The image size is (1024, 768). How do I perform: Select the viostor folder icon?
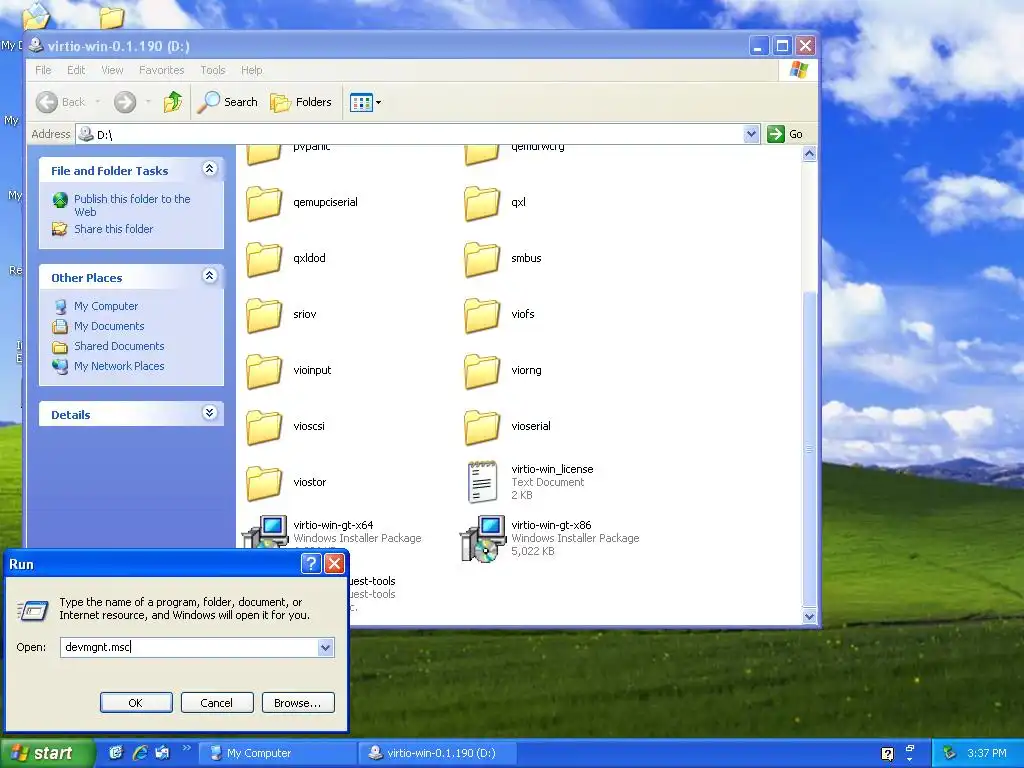pos(264,483)
